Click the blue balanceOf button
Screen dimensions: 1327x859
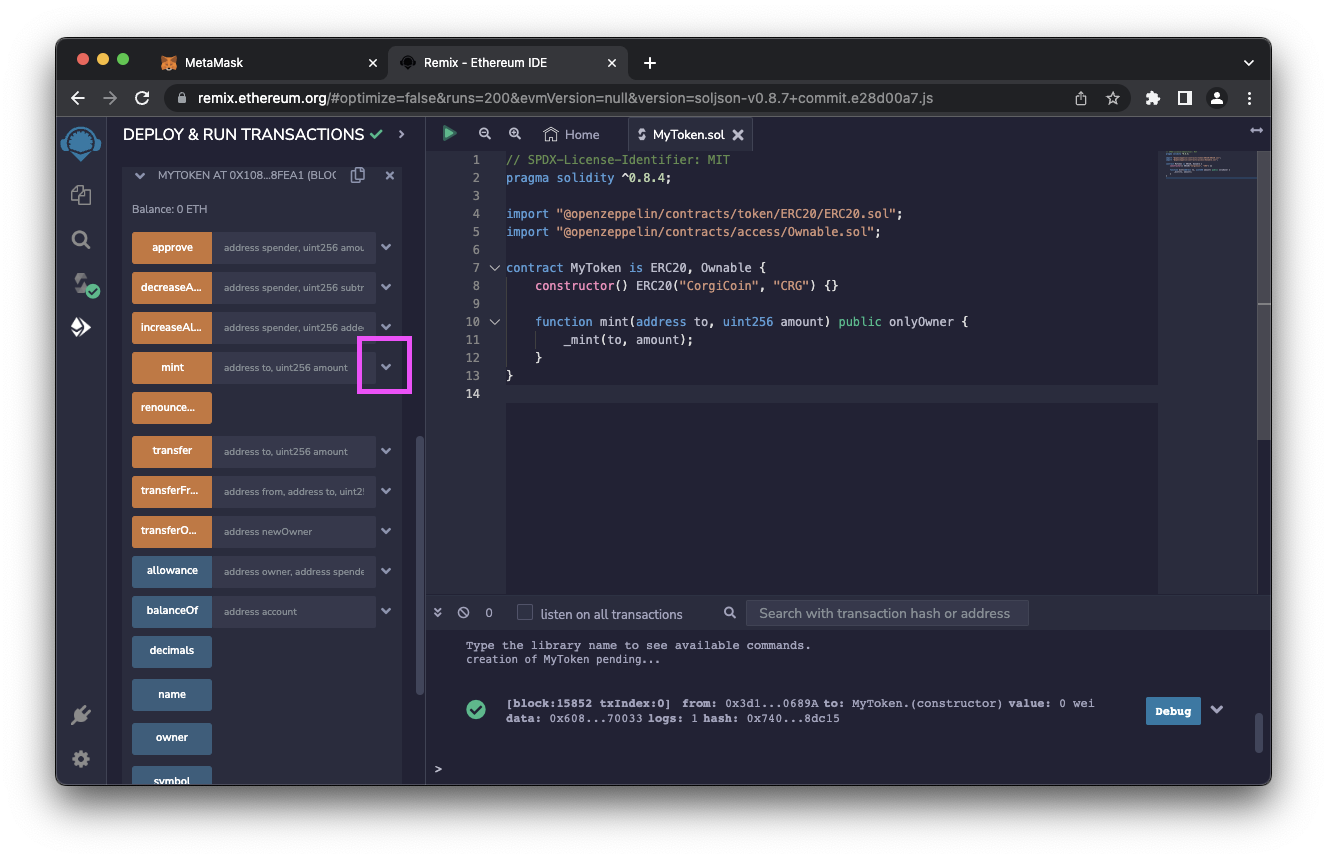172,611
